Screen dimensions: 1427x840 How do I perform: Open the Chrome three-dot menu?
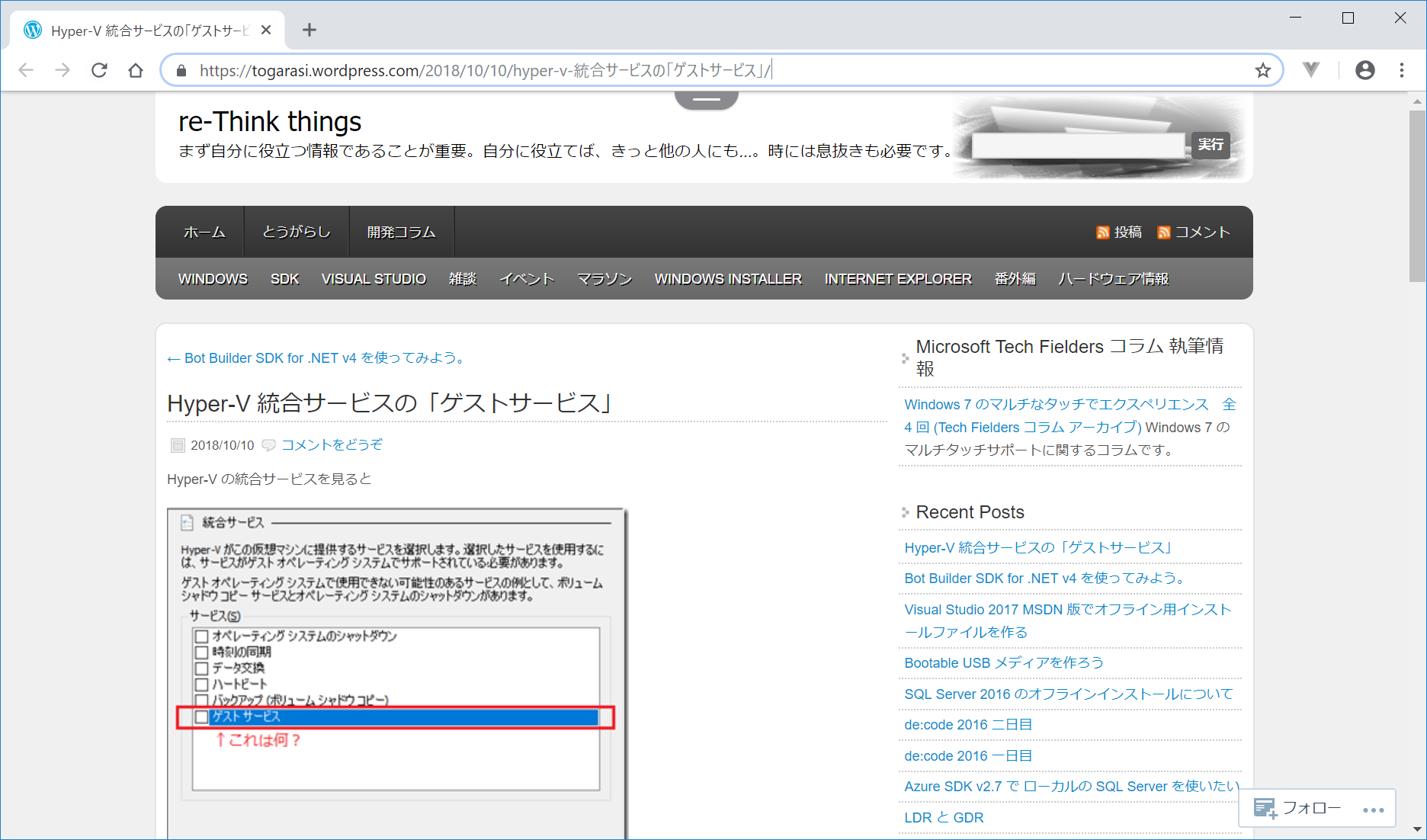(1402, 70)
